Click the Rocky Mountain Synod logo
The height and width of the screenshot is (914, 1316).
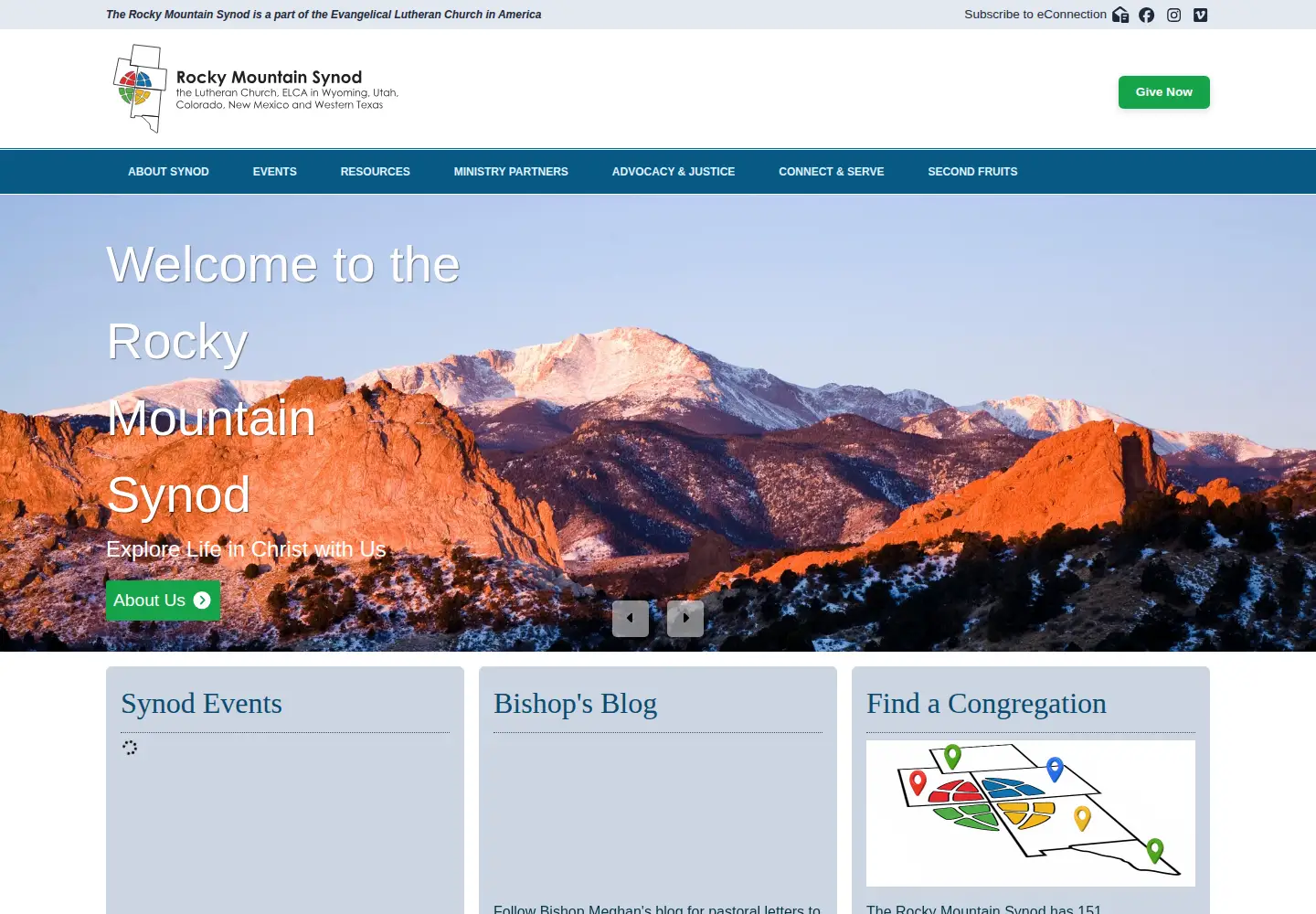point(256,89)
